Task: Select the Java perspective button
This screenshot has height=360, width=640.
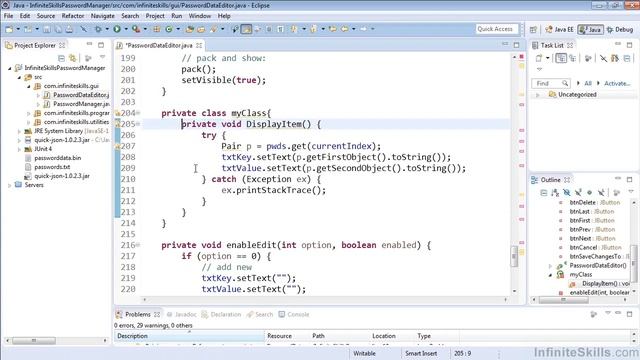Action: (590, 29)
